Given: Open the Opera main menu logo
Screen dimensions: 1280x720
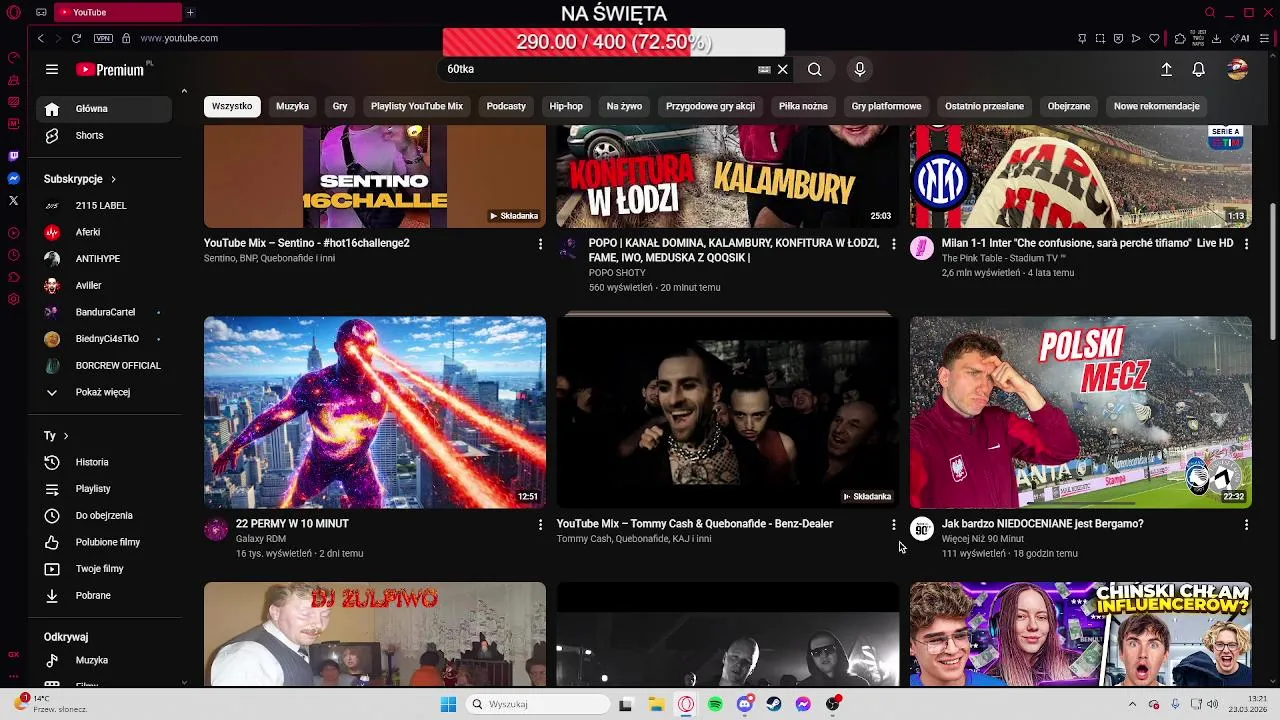Looking at the screenshot, I should 13,12.
